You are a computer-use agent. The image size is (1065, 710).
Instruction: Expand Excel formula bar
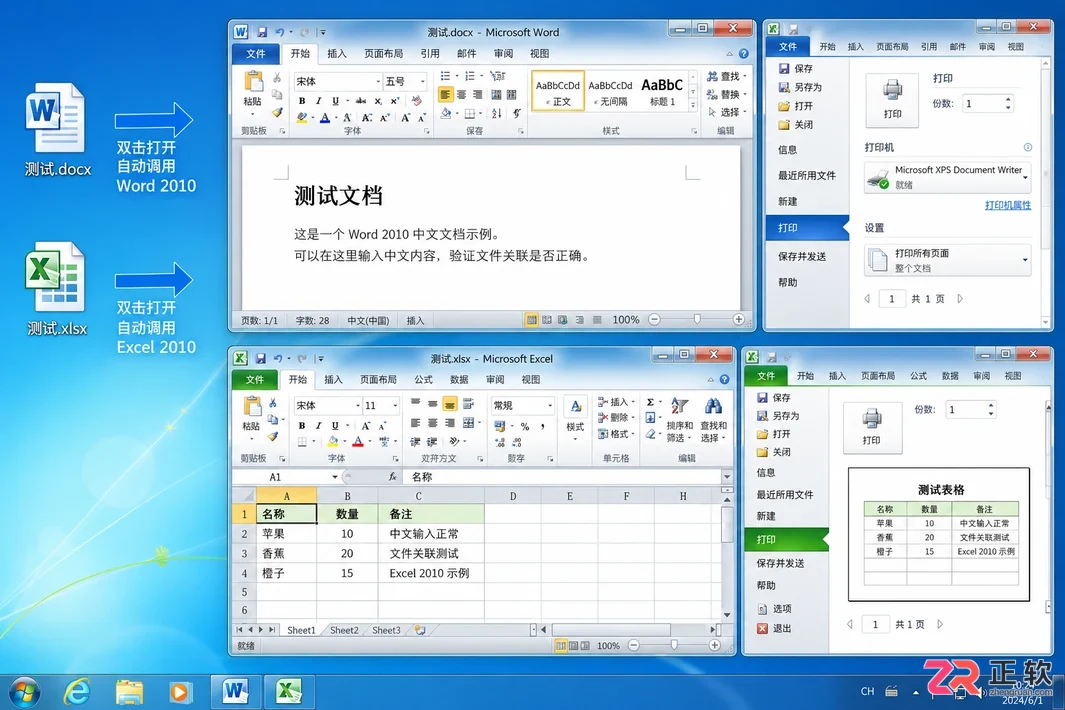[x=727, y=477]
